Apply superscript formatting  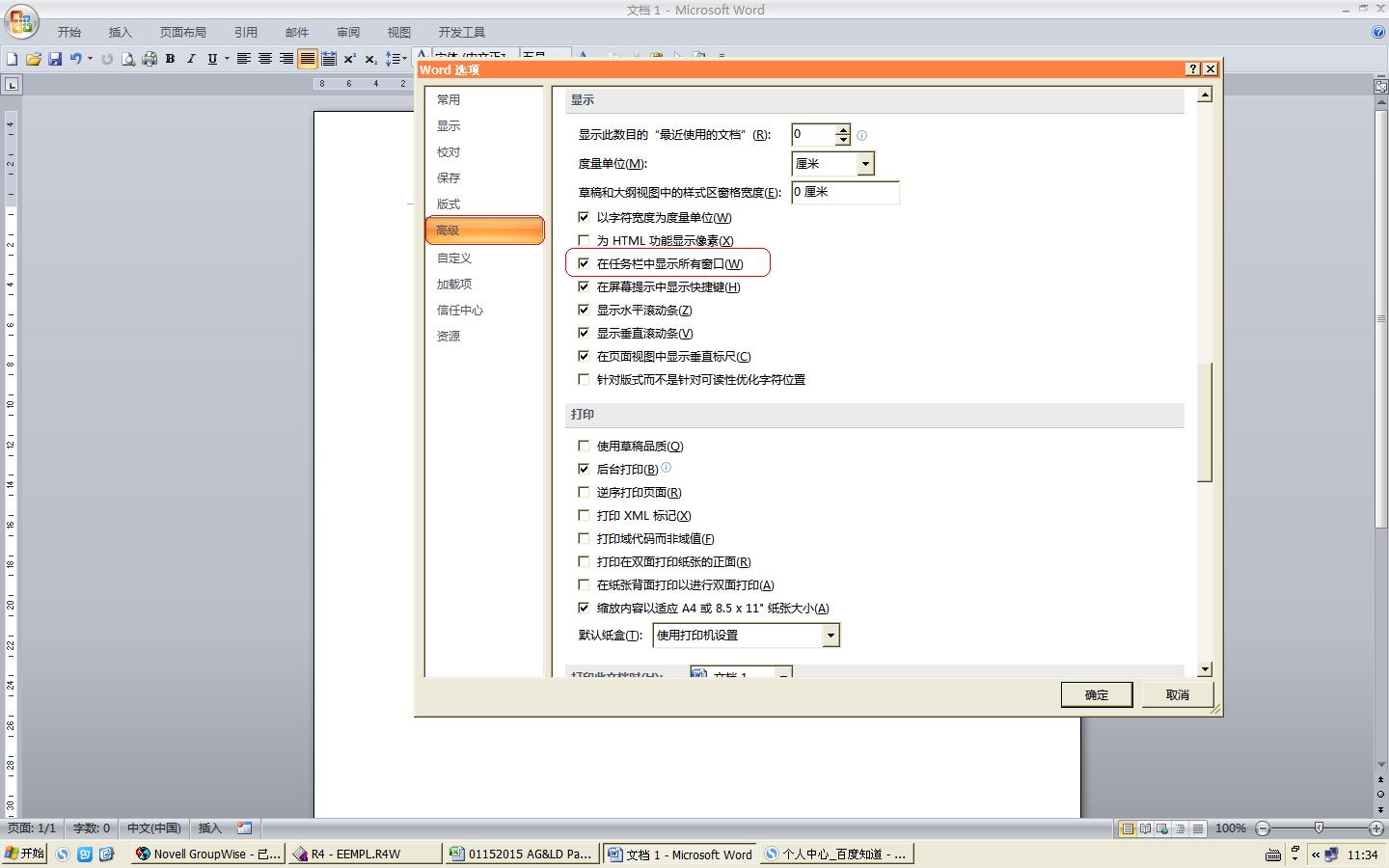[350, 59]
